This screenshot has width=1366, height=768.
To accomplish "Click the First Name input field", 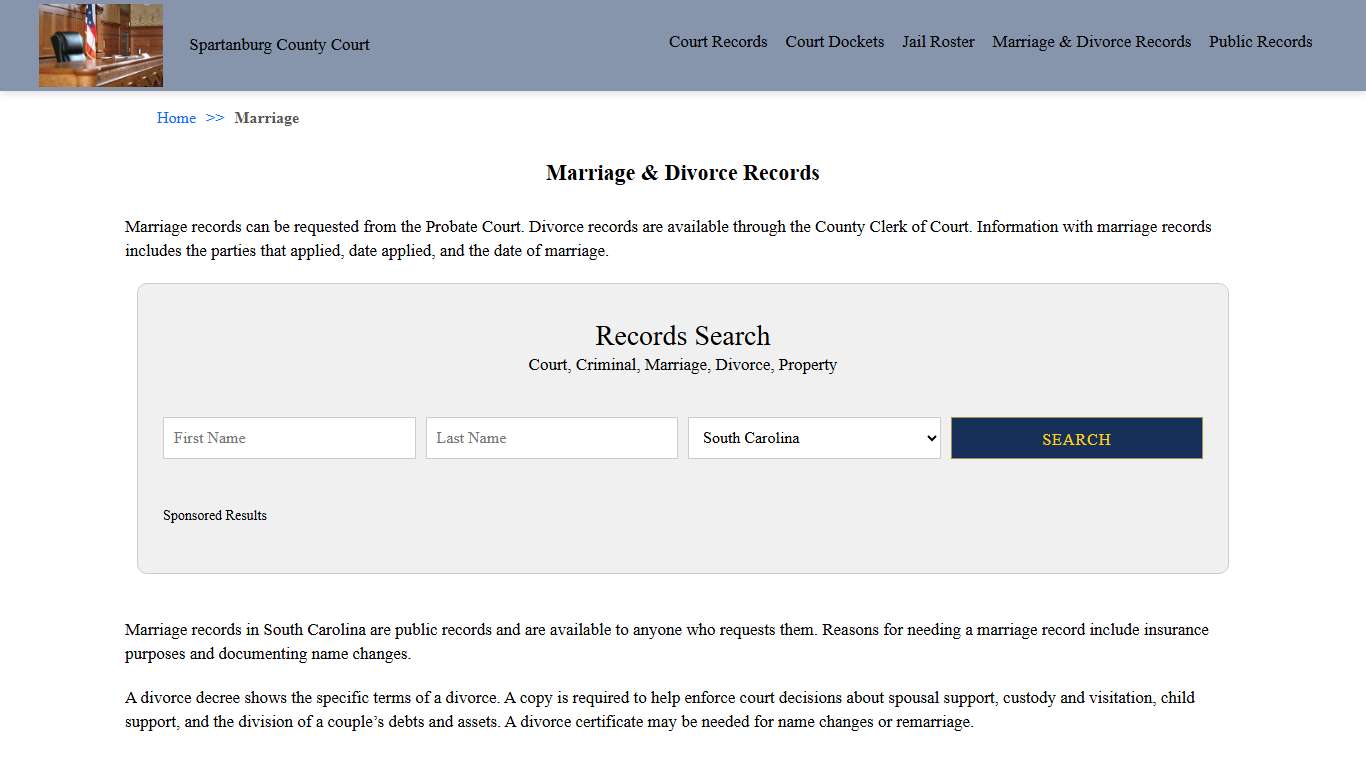I will point(288,438).
